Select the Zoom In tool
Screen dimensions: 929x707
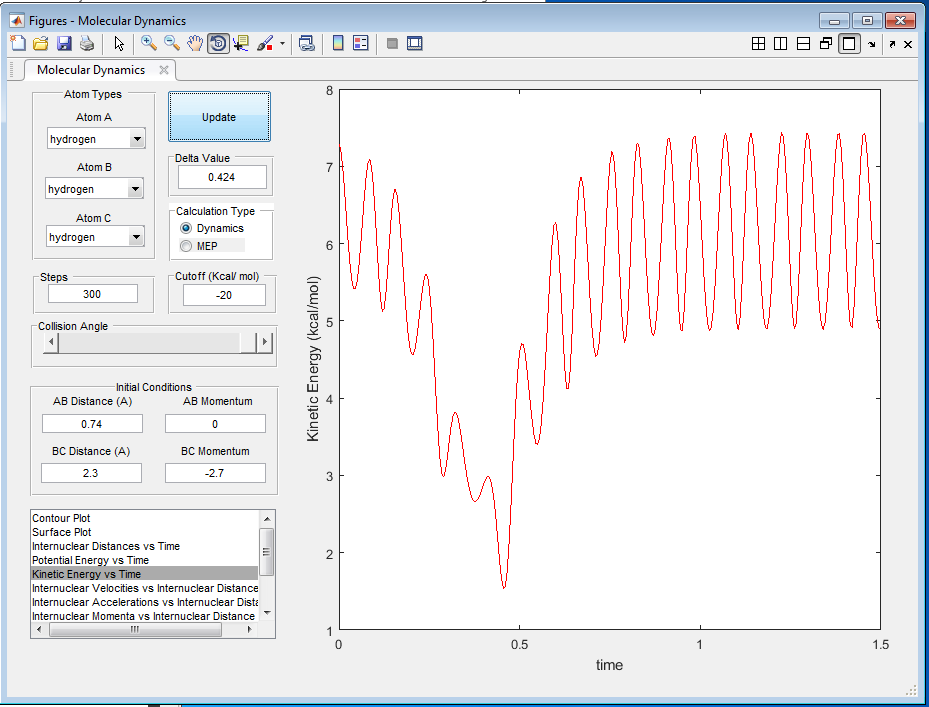point(149,43)
